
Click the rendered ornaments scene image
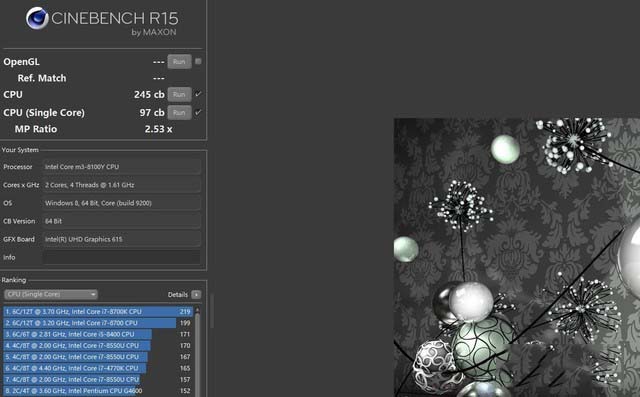pyautogui.click(x=517, y=257)
